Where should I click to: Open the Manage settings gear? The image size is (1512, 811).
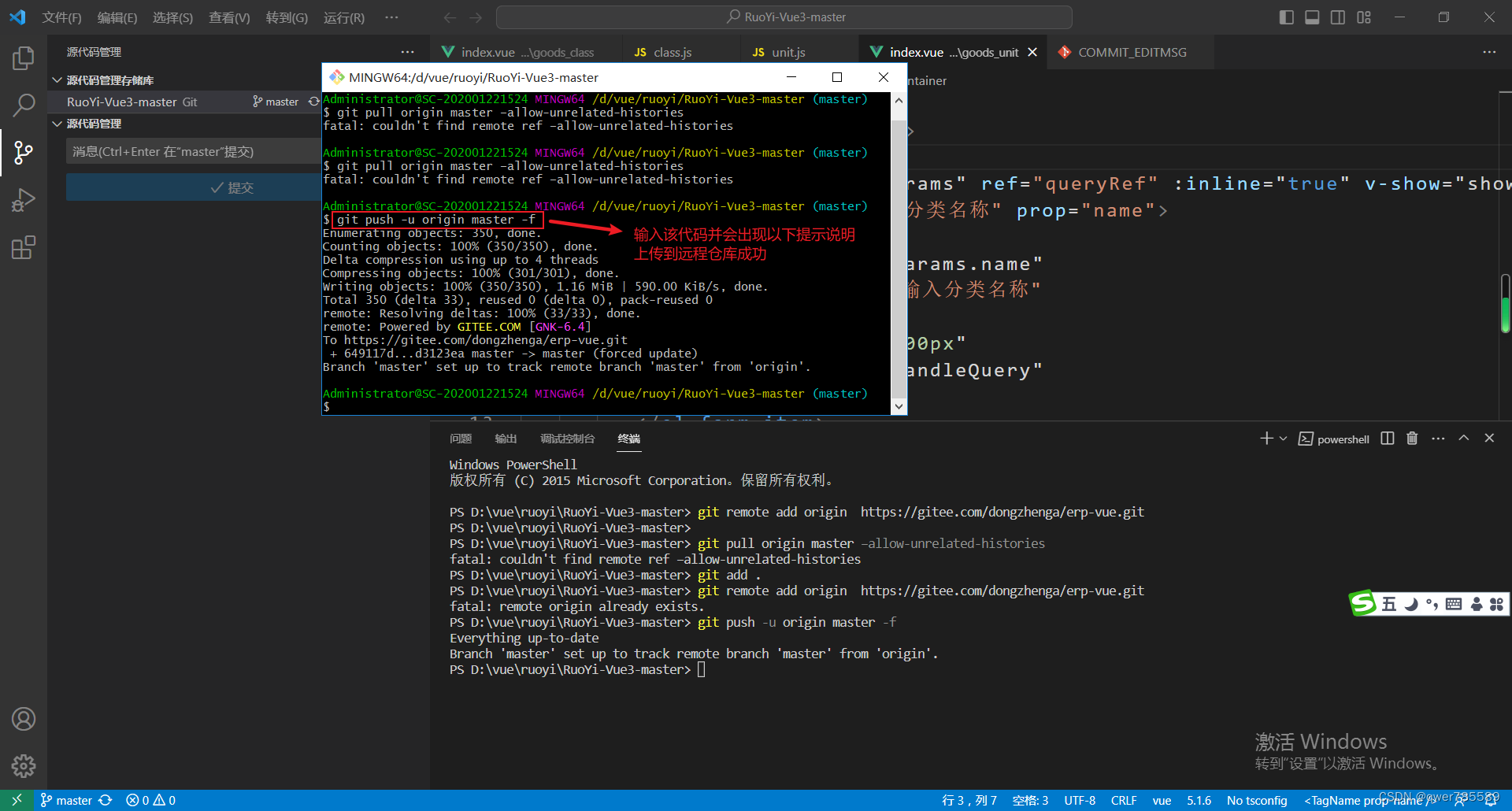point(24,765)
